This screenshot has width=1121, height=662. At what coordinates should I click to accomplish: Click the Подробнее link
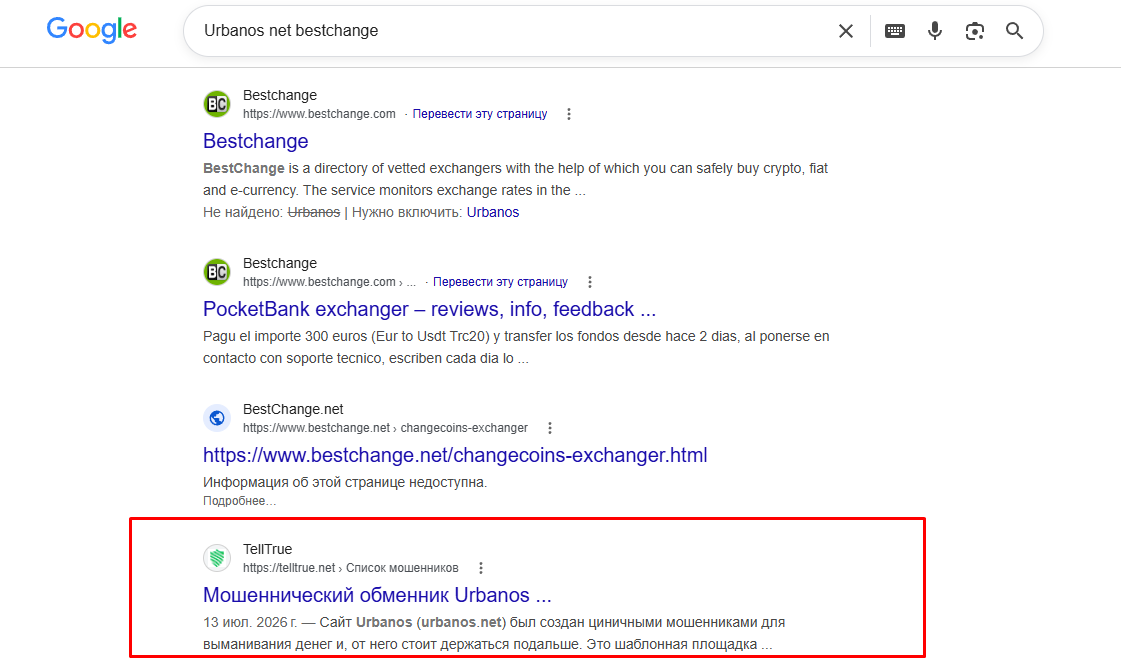click(239, 500)
